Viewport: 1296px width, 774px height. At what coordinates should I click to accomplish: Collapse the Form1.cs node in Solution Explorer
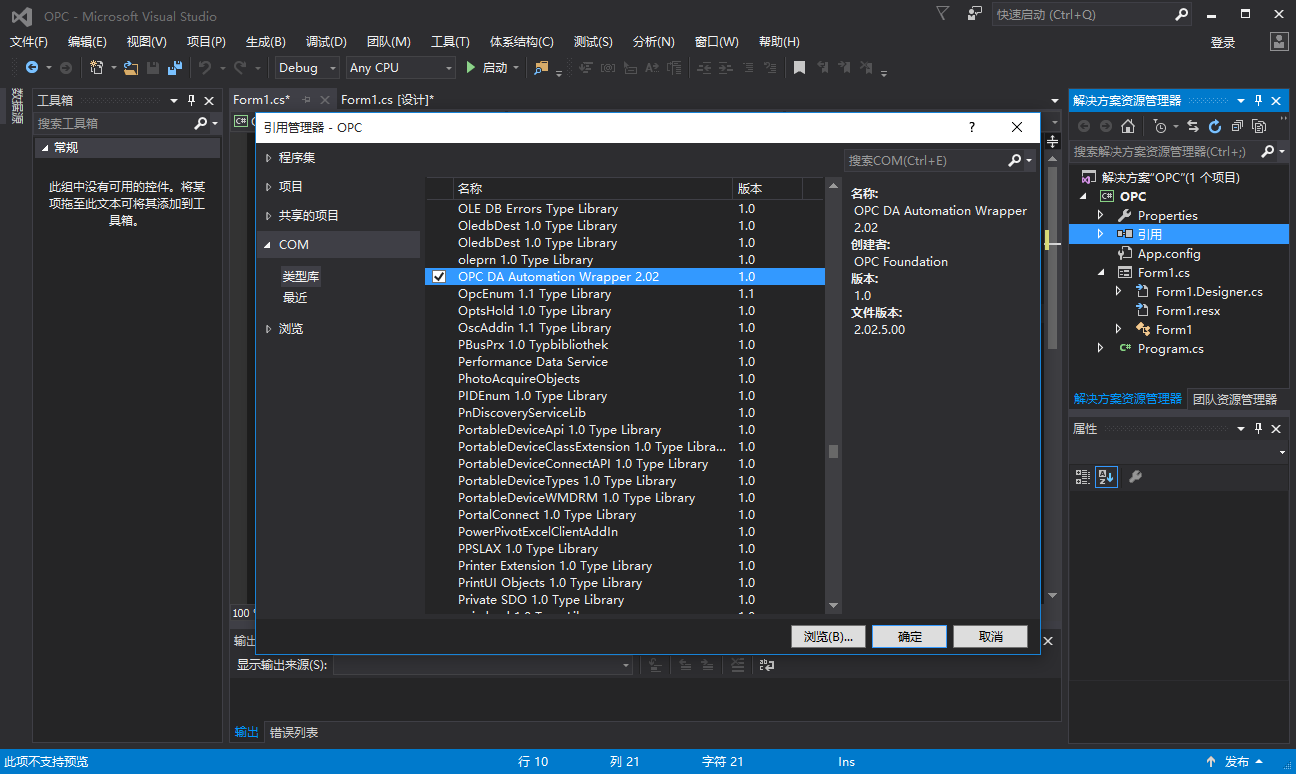1101,272
